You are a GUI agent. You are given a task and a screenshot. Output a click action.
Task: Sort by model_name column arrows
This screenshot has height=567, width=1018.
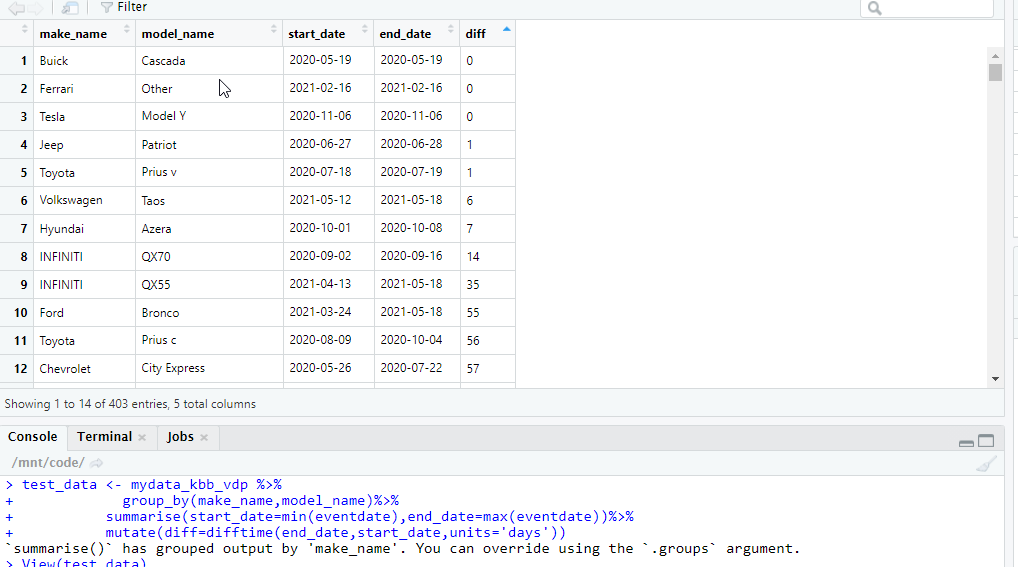[273, 29]
